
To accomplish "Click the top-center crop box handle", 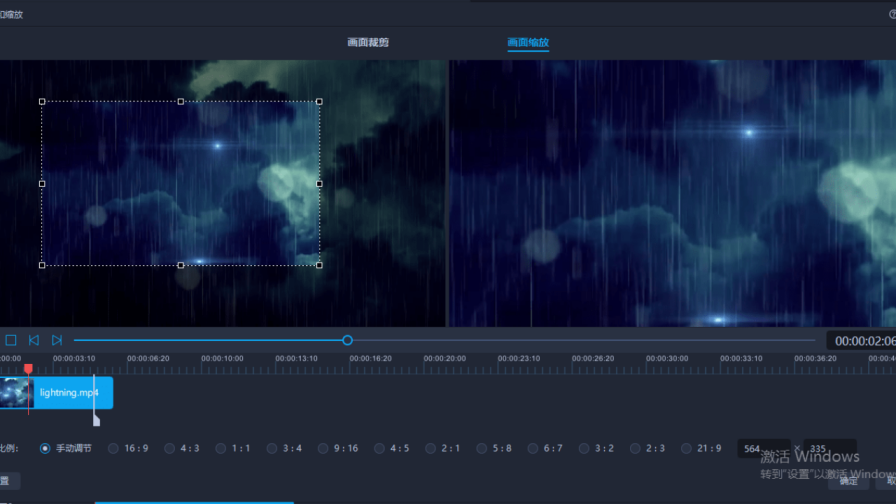I will (181, 102).
